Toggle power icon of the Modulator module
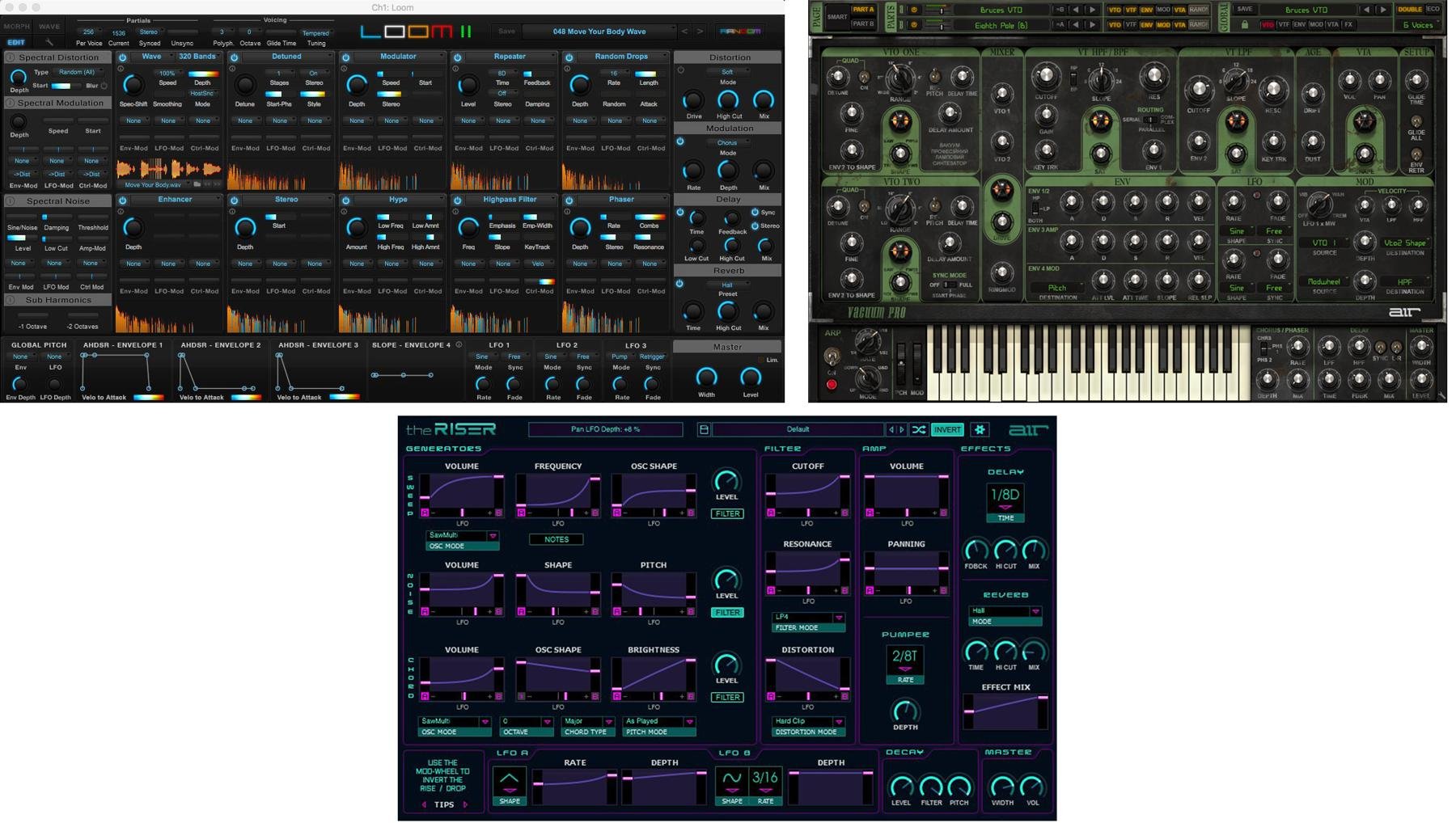 click(346, 57)
